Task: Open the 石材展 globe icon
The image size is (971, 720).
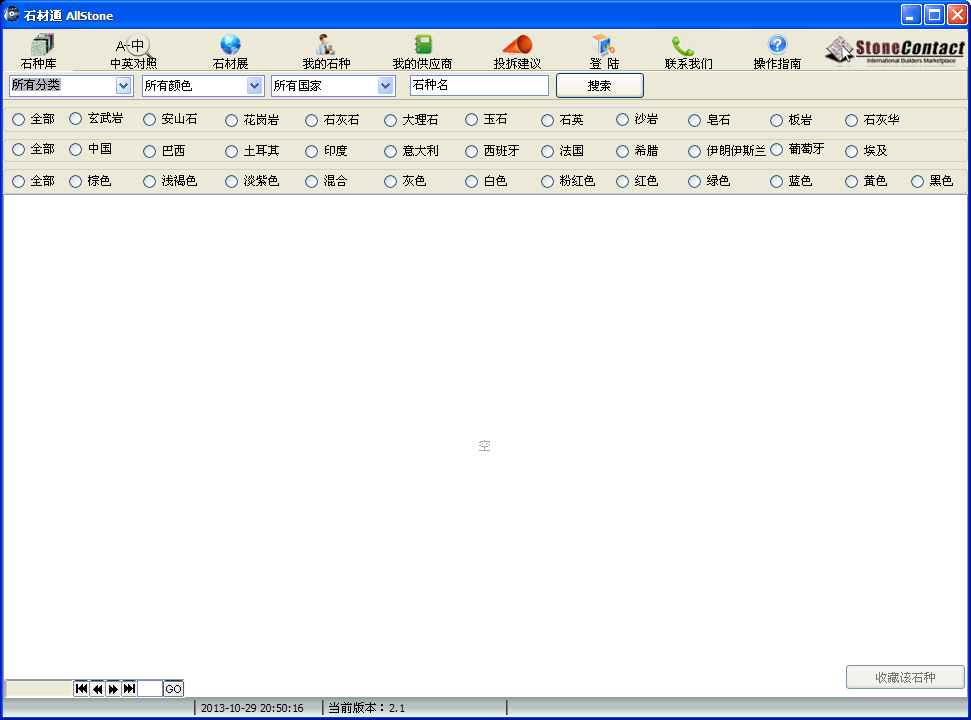Action: pos(230,45)
